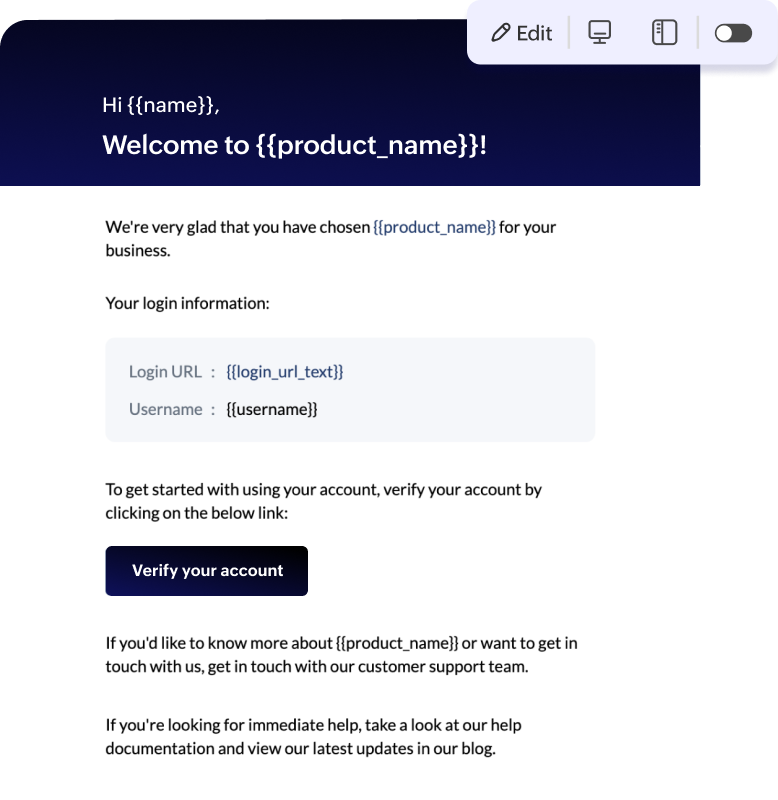Select the Welcome to {{product_name}}! heading
The height and width of the screenshot is (800, 778).
coord(294,145)
